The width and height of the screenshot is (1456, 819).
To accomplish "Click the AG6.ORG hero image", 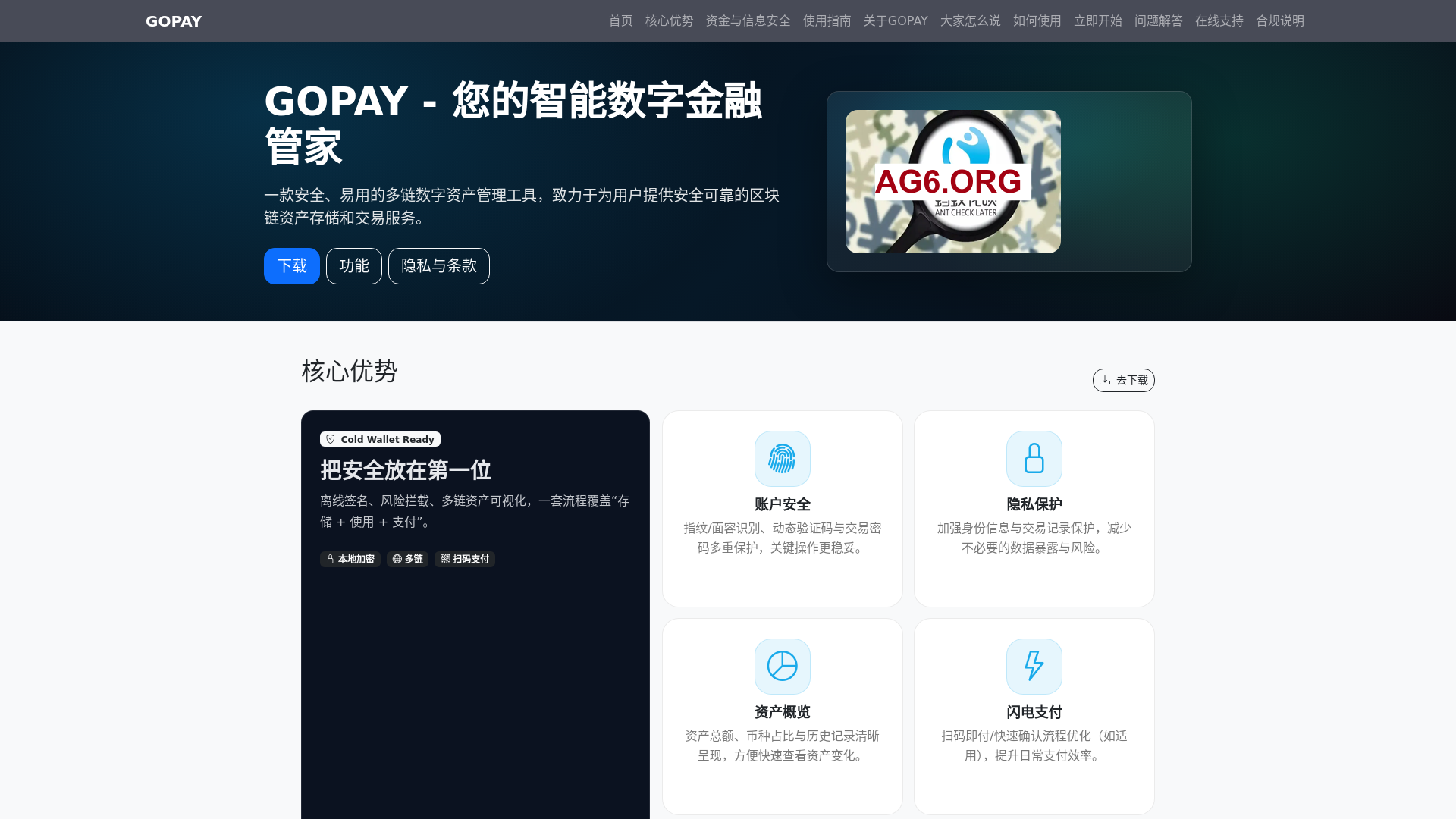I will (953, 181).
